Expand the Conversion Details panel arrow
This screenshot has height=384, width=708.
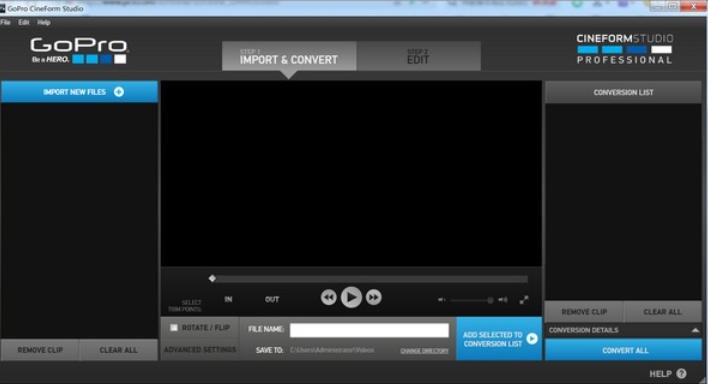point(695,330)
